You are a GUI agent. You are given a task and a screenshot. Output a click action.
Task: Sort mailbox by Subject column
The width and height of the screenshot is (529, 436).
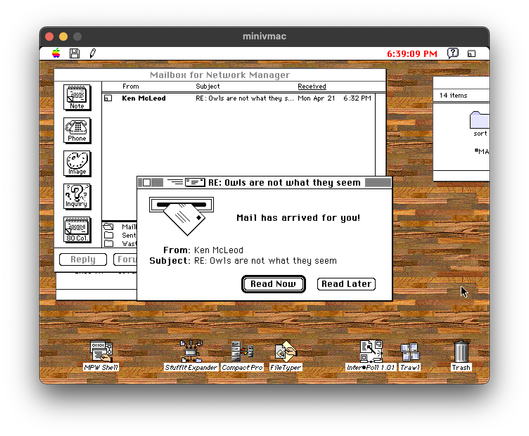[x=207, y=86]
